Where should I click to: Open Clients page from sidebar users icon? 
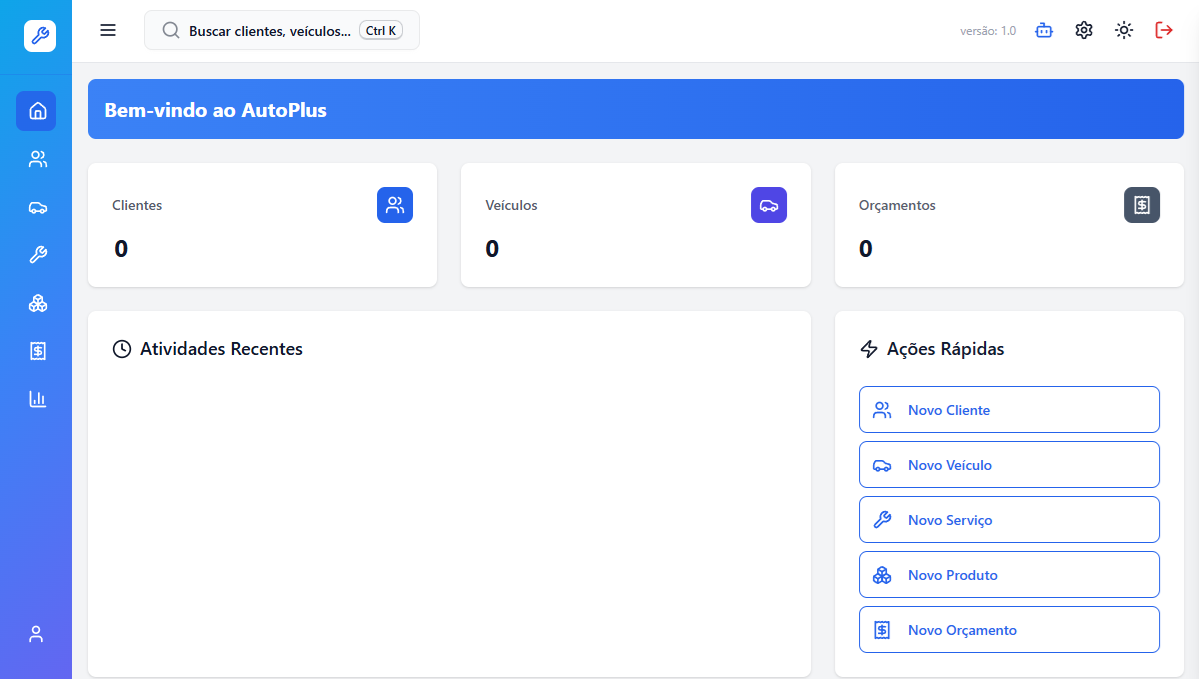tap(38, 159)
